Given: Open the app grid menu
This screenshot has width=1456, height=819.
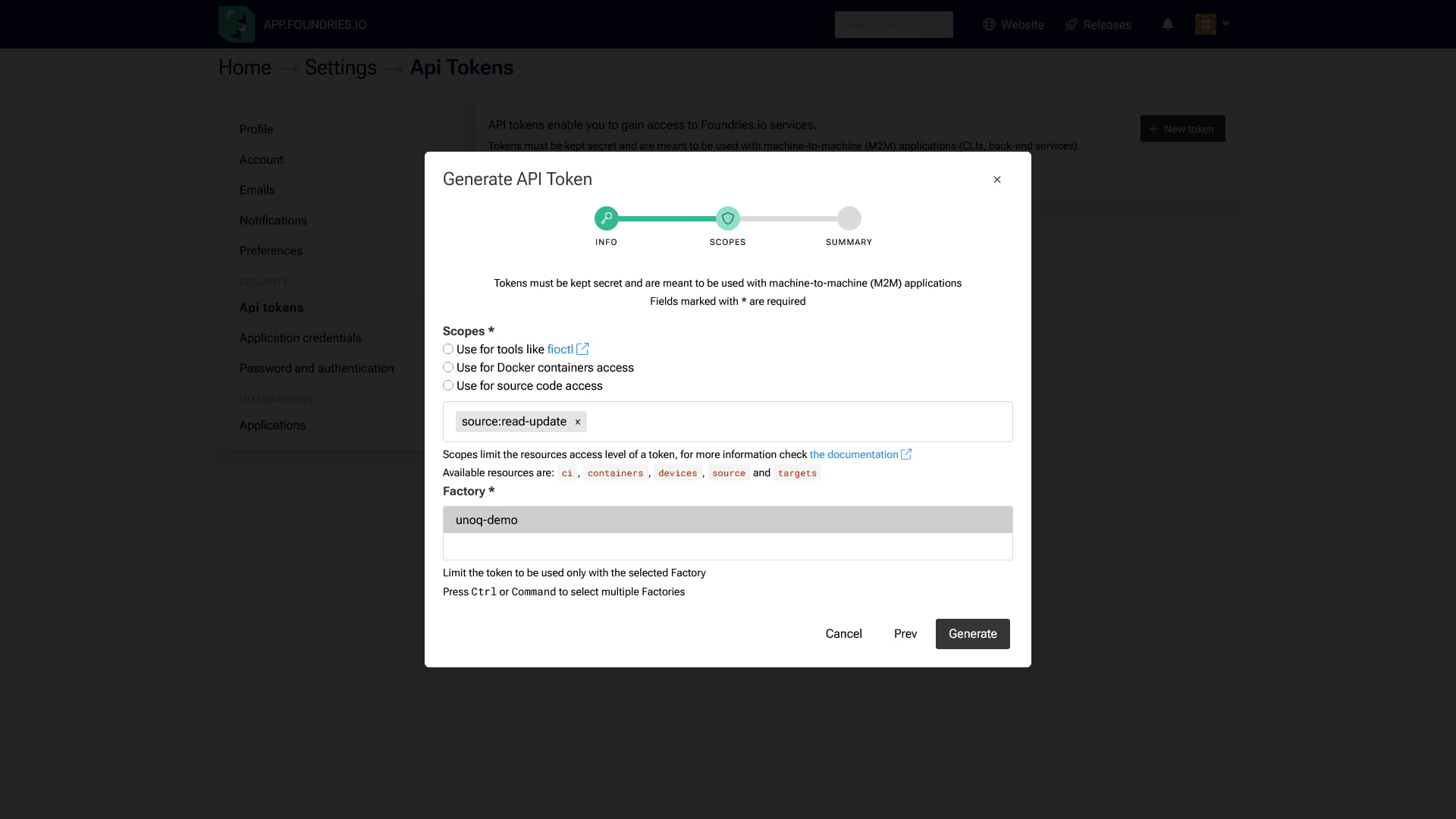Looking at the screenshot, I should (x=1206, y=24).
